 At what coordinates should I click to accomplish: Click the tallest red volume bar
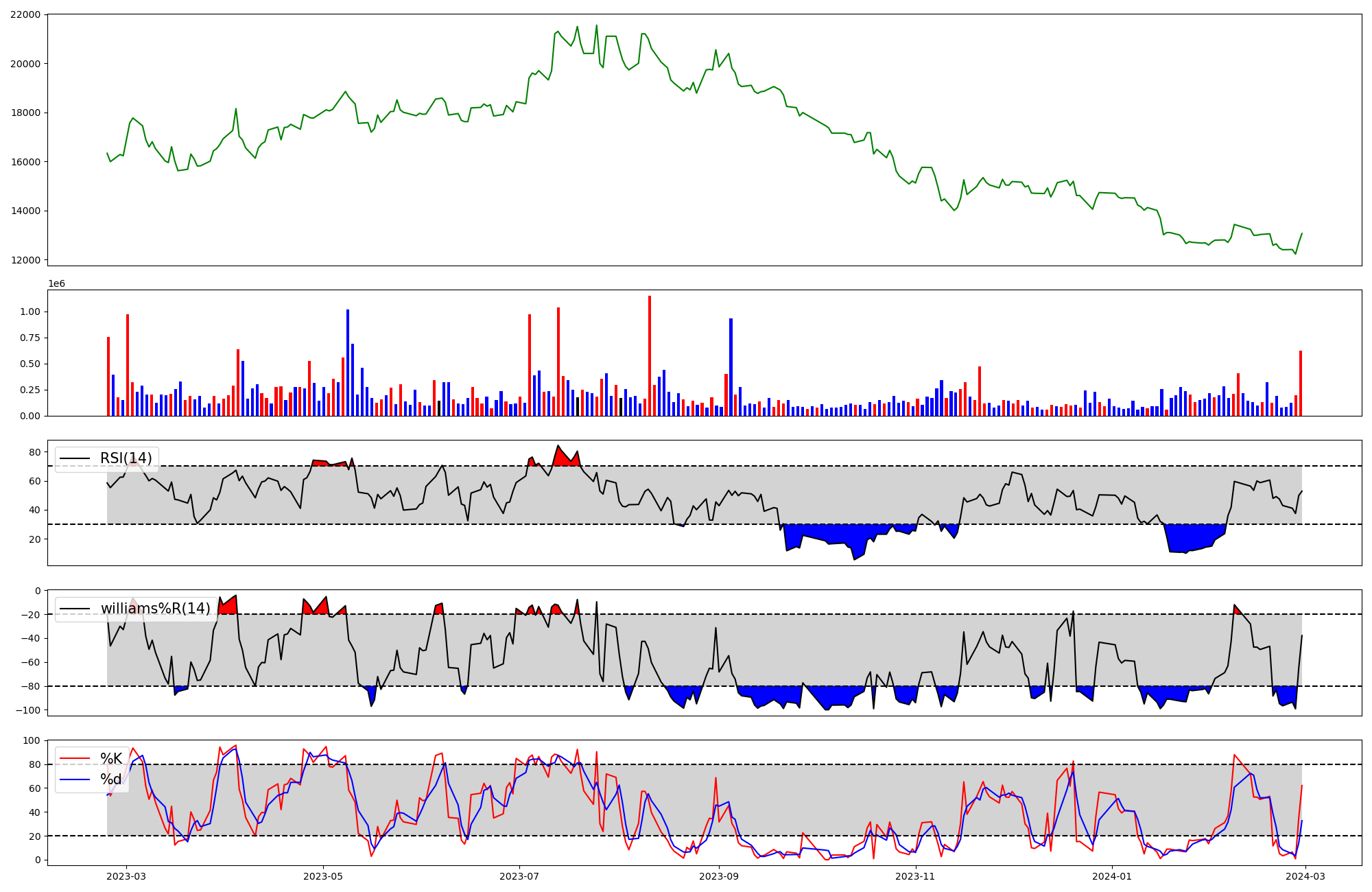650,357
